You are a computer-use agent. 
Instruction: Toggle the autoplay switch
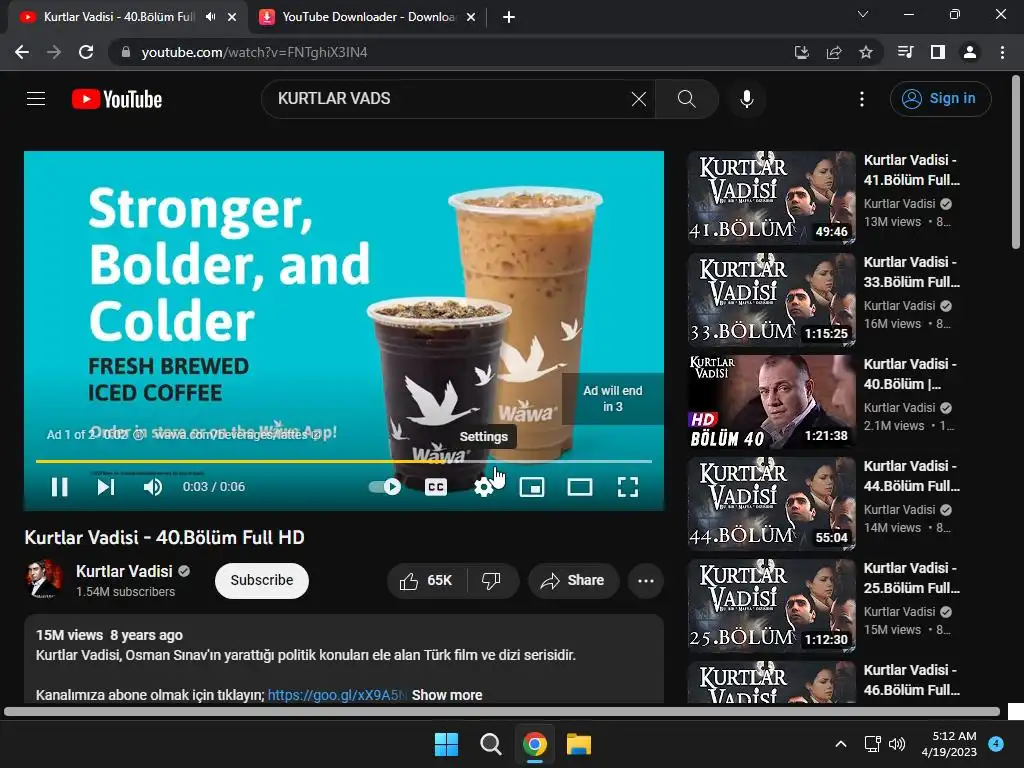pyautogui.click(x=385, y=487)
